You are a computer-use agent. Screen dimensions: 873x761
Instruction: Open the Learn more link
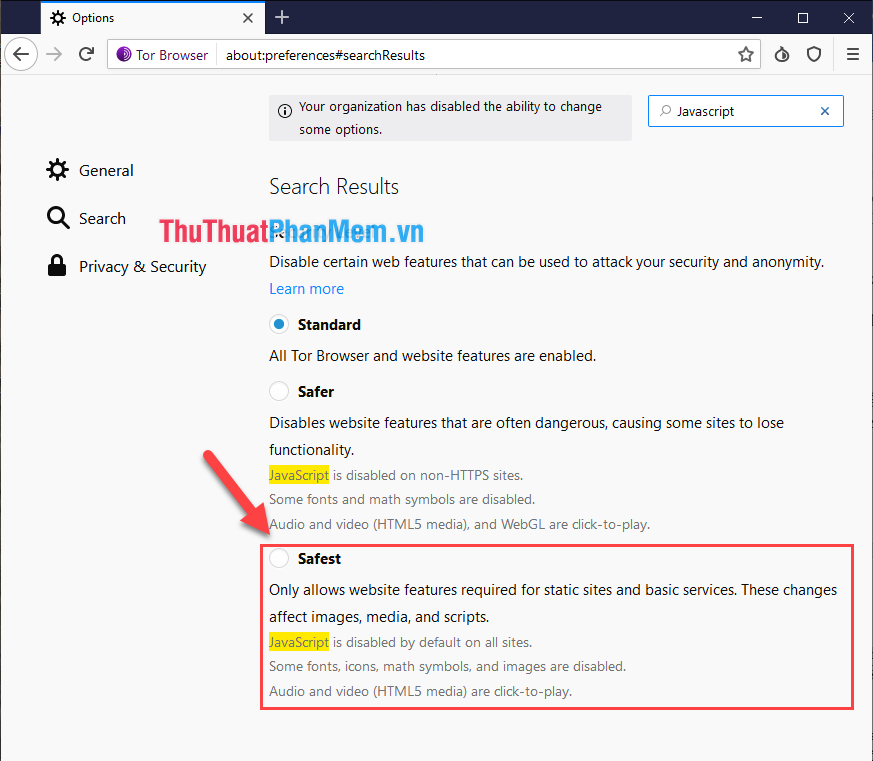point(306,288)
